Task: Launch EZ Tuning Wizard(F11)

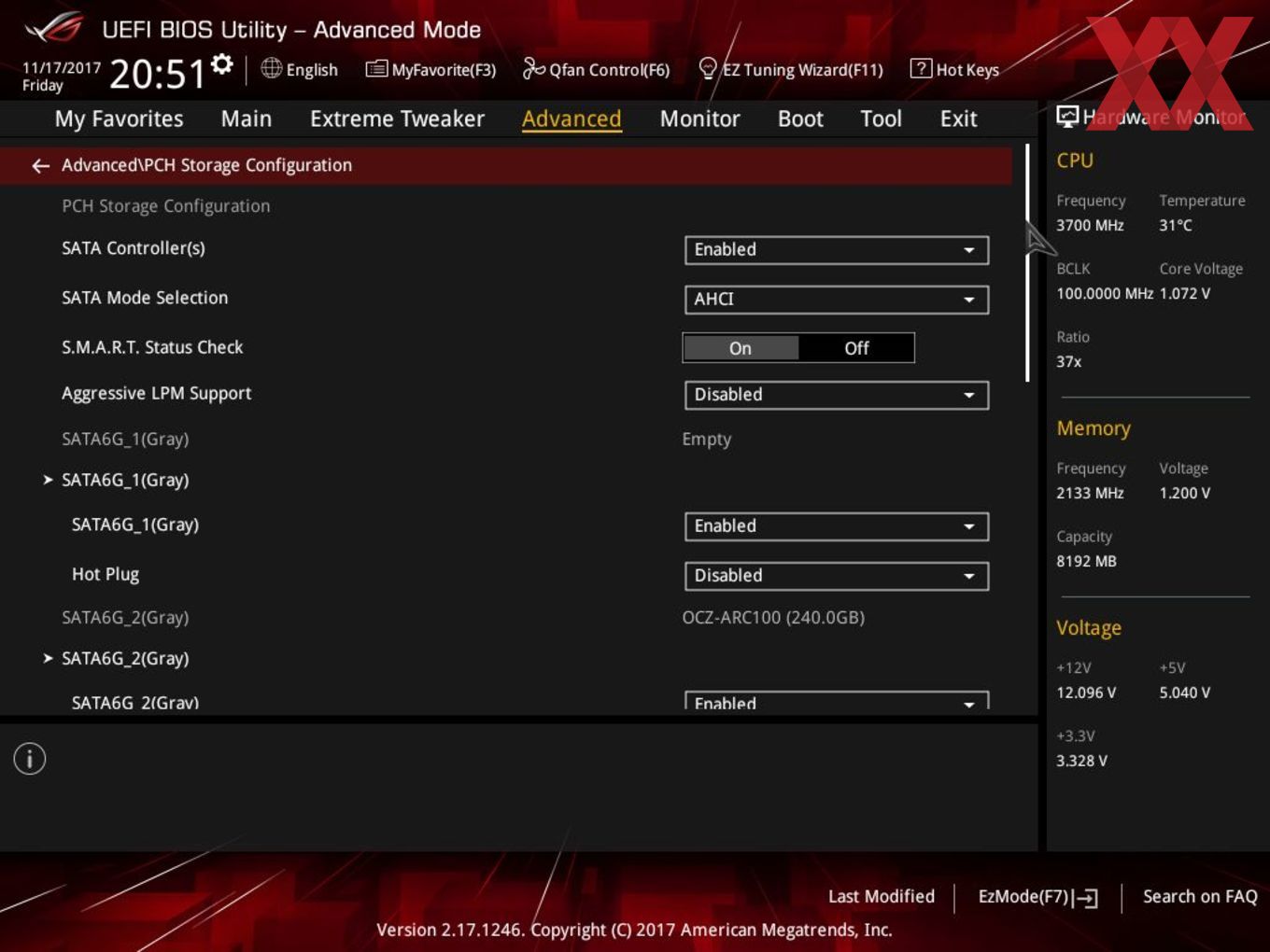Action: click(791, 70)
